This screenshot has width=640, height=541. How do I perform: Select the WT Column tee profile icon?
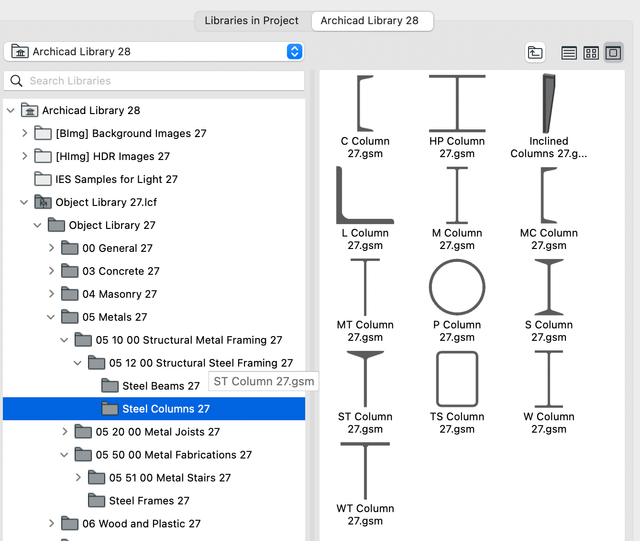pos(365,470)
